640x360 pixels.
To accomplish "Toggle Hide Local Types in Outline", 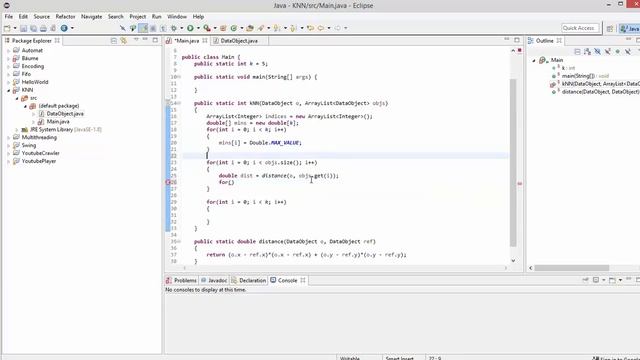I will pos(628,51).
